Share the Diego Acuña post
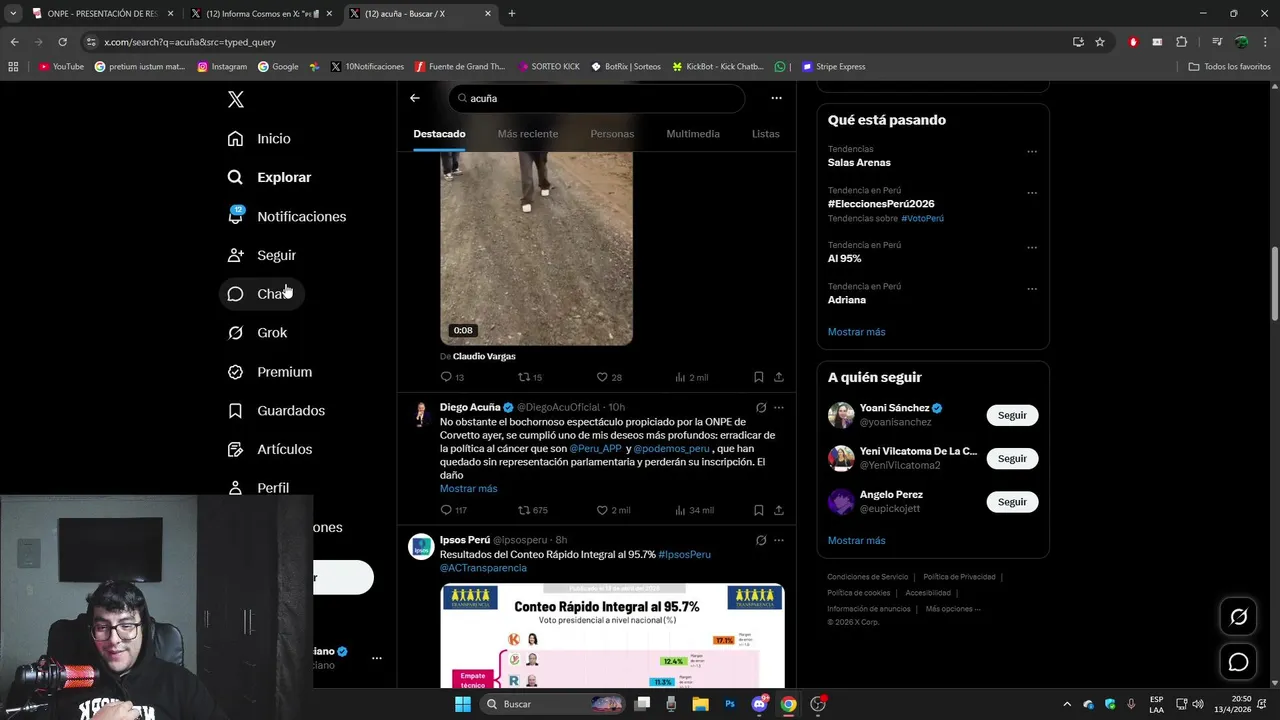Viewport: 1280px width, 720px height. tap(779, 510)
